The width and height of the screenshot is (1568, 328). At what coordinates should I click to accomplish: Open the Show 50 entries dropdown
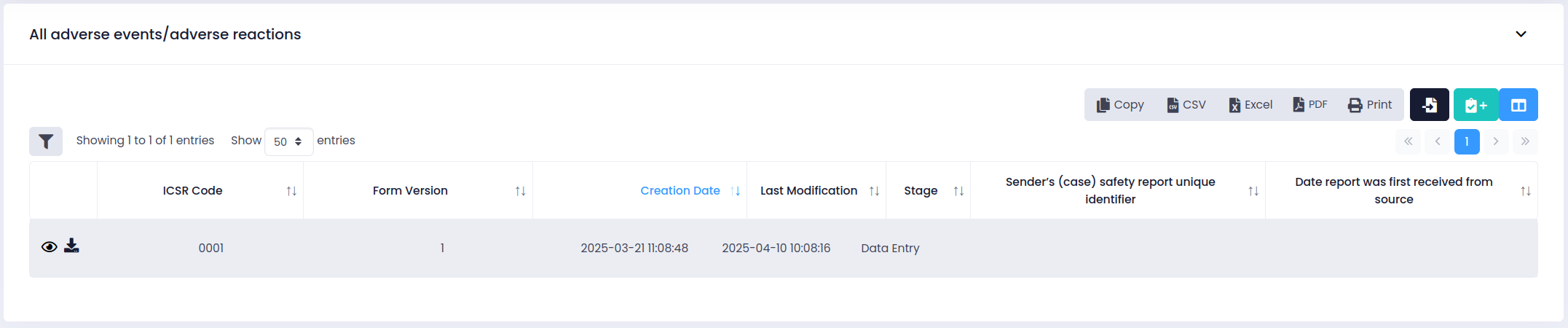coord(288,141)
